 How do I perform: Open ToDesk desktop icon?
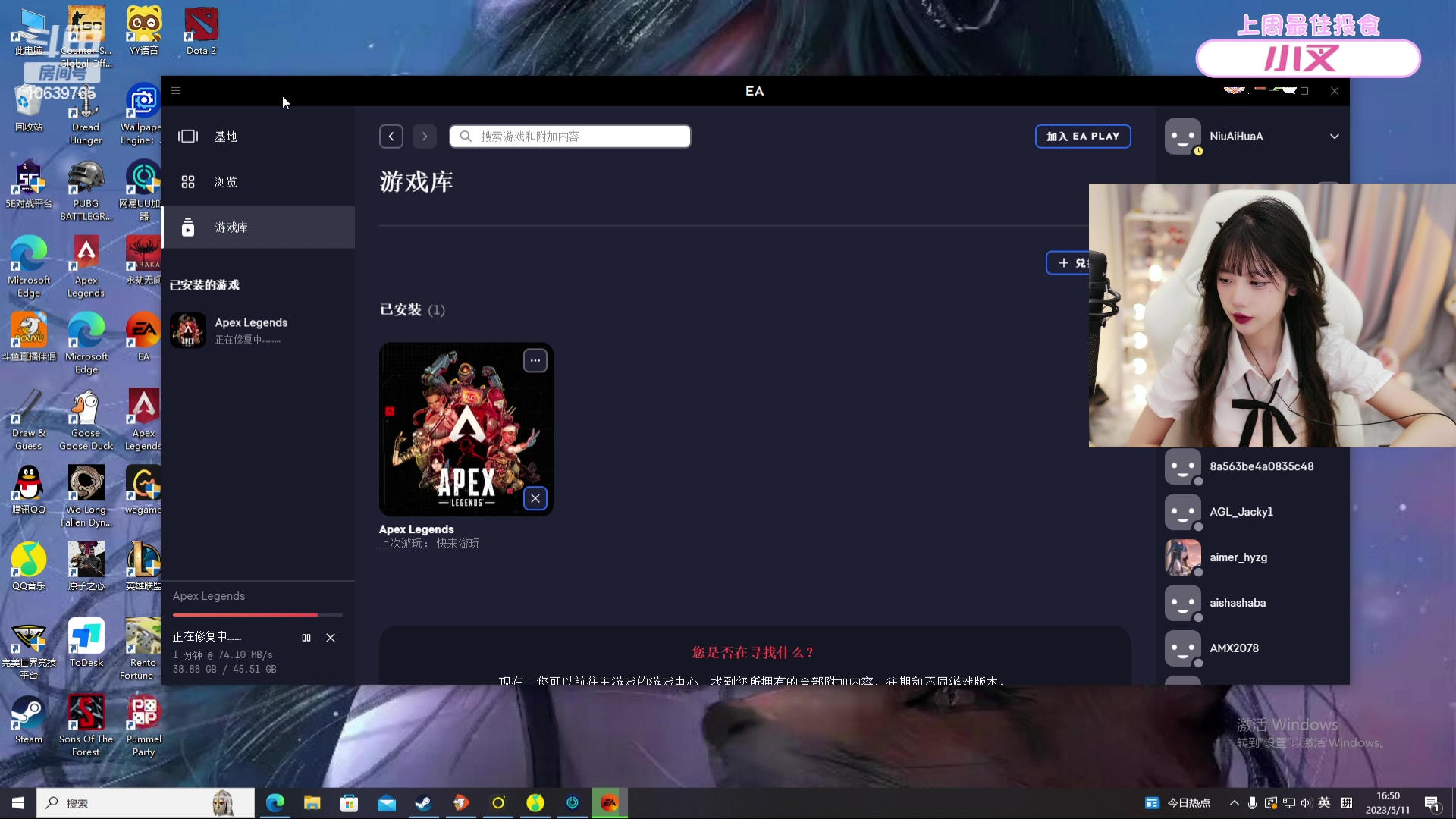(x=86, y=643)
